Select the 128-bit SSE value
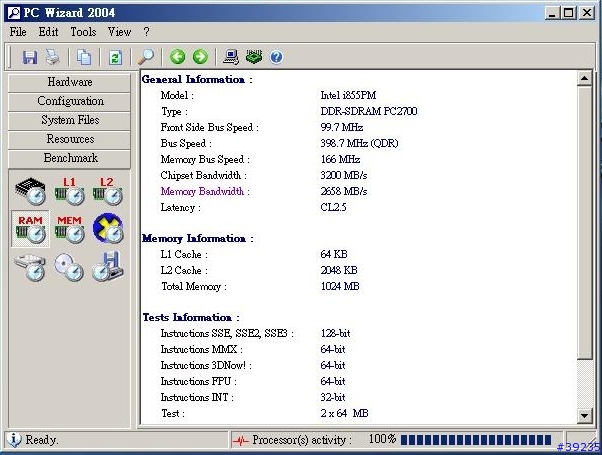The width and height of the screenshot is (602, 455). pos(335,333)
